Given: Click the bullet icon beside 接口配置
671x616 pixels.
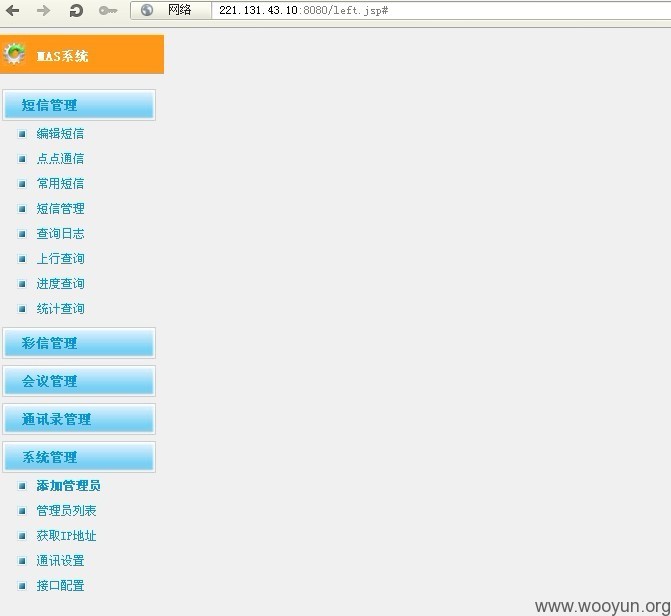Looking at the screenshot, I should click(22, 586).
